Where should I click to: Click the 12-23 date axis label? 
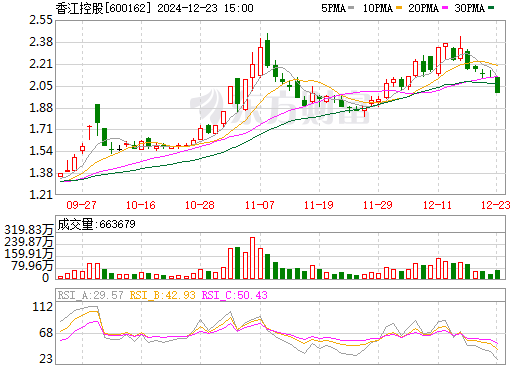496,205
